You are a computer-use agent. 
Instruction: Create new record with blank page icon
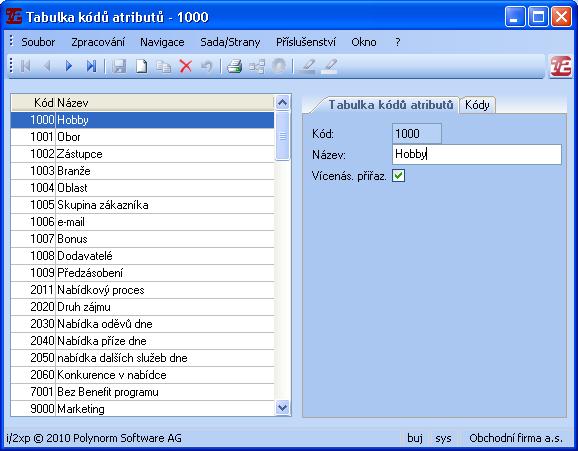(142, 66)
